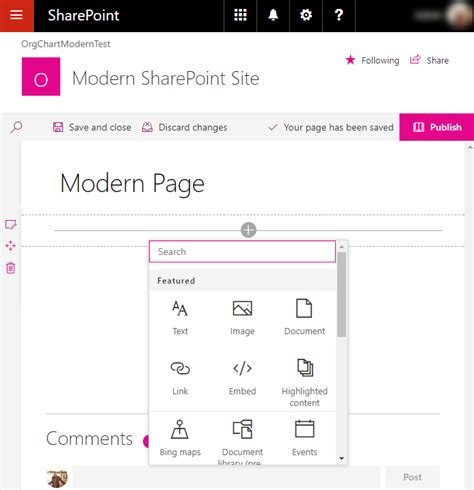Delete section with the trash icon

tap(11, 268)
